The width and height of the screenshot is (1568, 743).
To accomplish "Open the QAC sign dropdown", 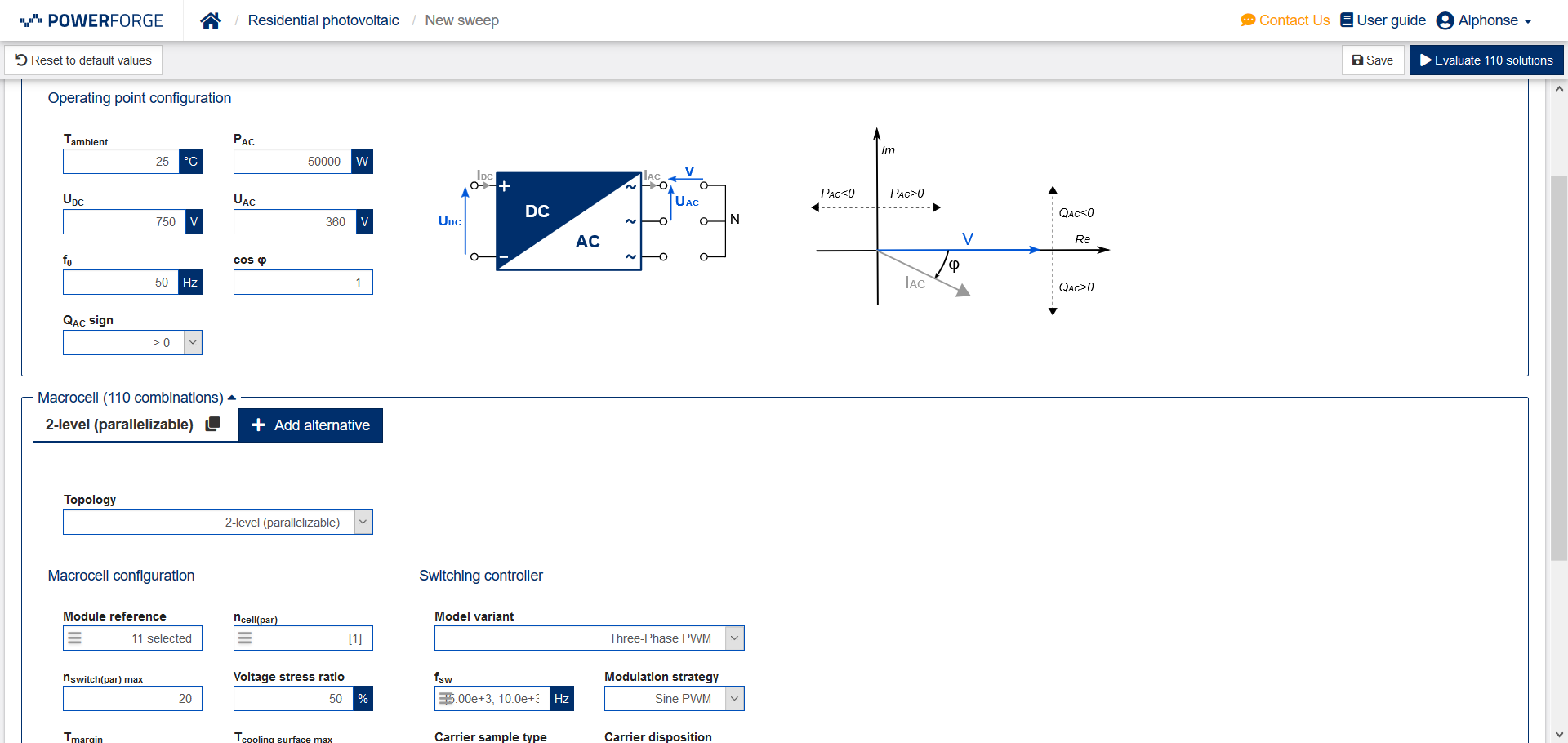I will click(x=193, y=343).
